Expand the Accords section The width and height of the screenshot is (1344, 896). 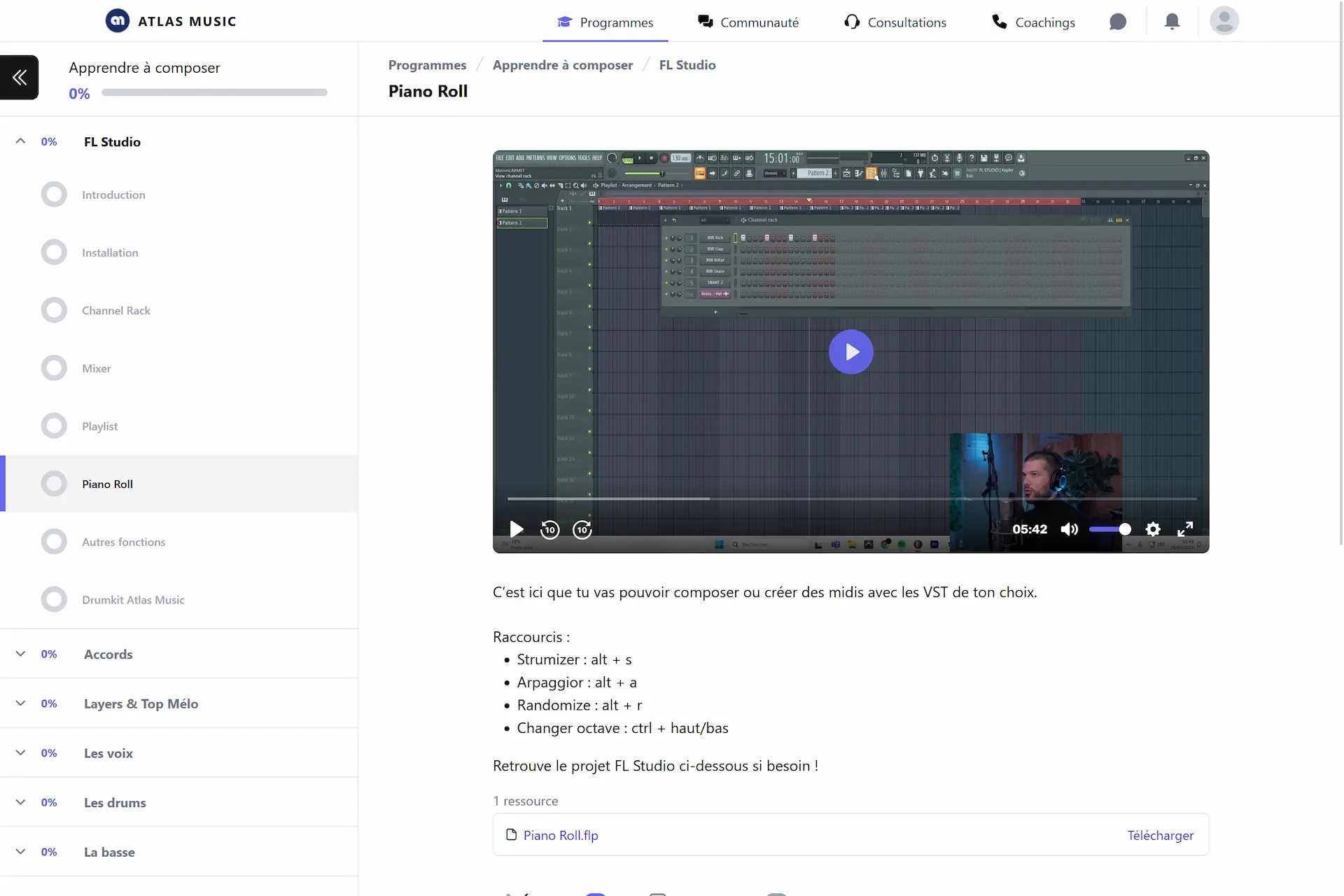coord(21,654)
